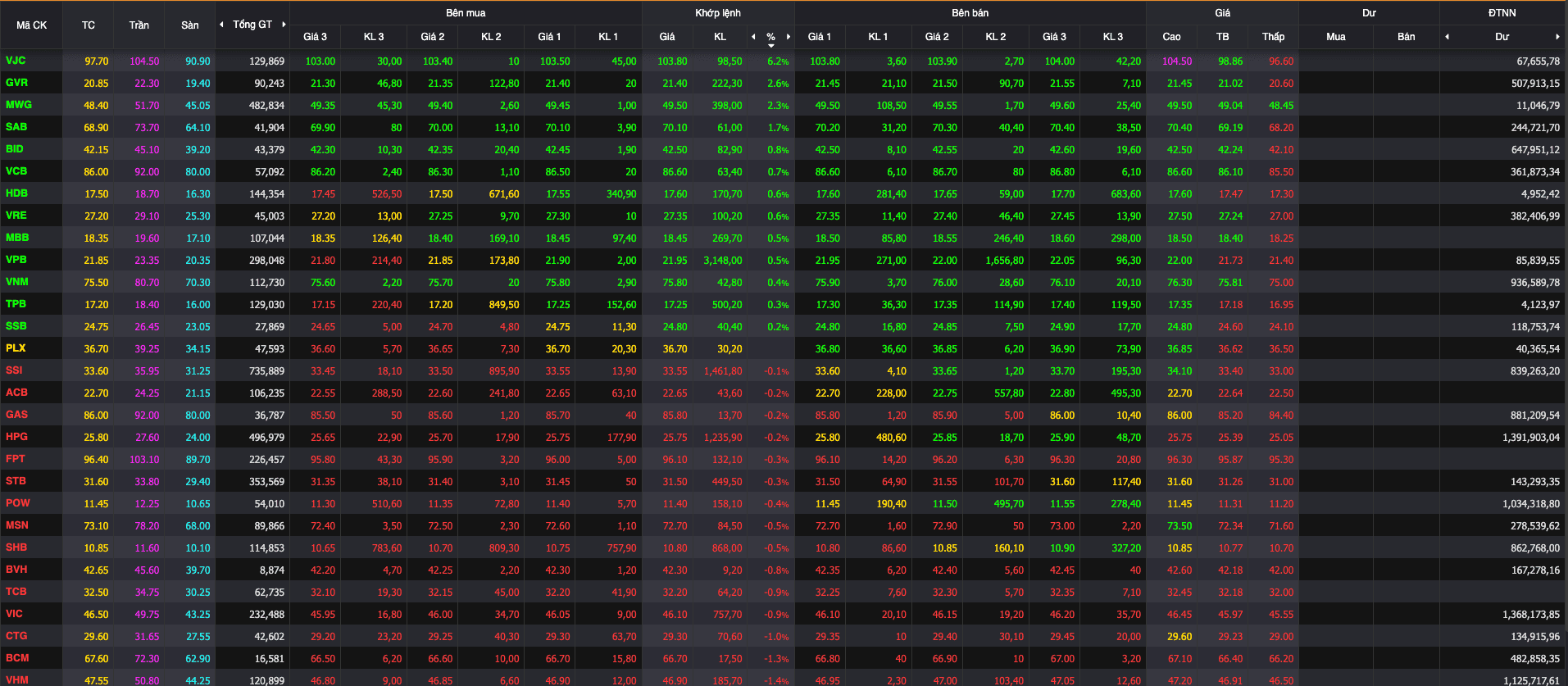The width and height of the screenshot is (1568, 686).
Task: Click the left arrow beside Tổng GT header
Action: click(x=221, y=25)
